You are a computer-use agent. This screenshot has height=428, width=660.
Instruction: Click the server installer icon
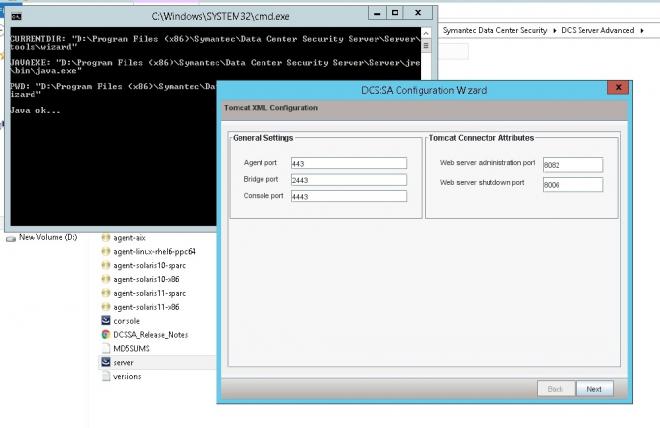pyautogui.click(x=106, y=362)
